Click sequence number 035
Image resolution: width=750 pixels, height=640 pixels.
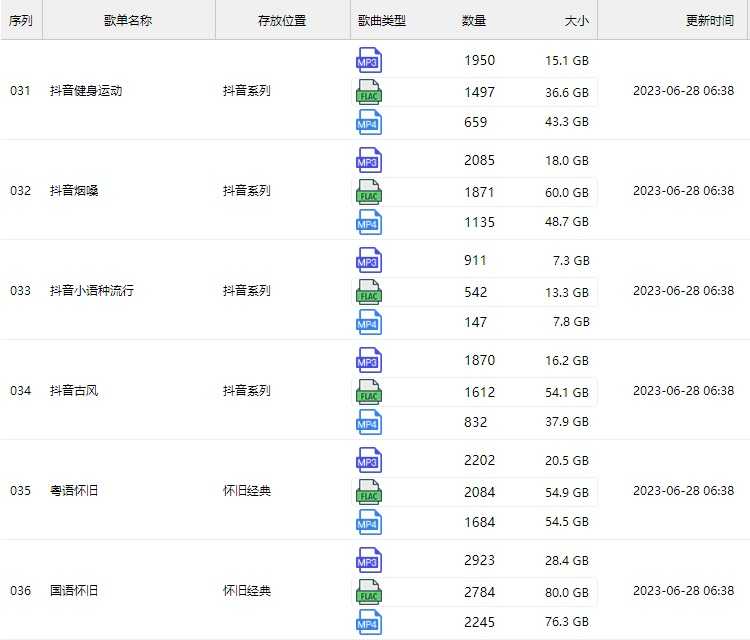(x=20, y=490)
